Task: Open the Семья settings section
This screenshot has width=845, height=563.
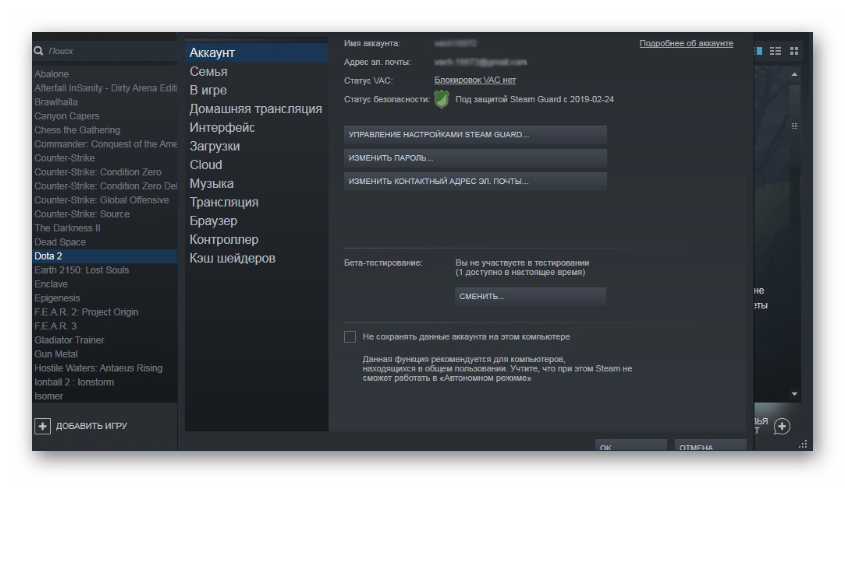Action: (x=208, y=72)
